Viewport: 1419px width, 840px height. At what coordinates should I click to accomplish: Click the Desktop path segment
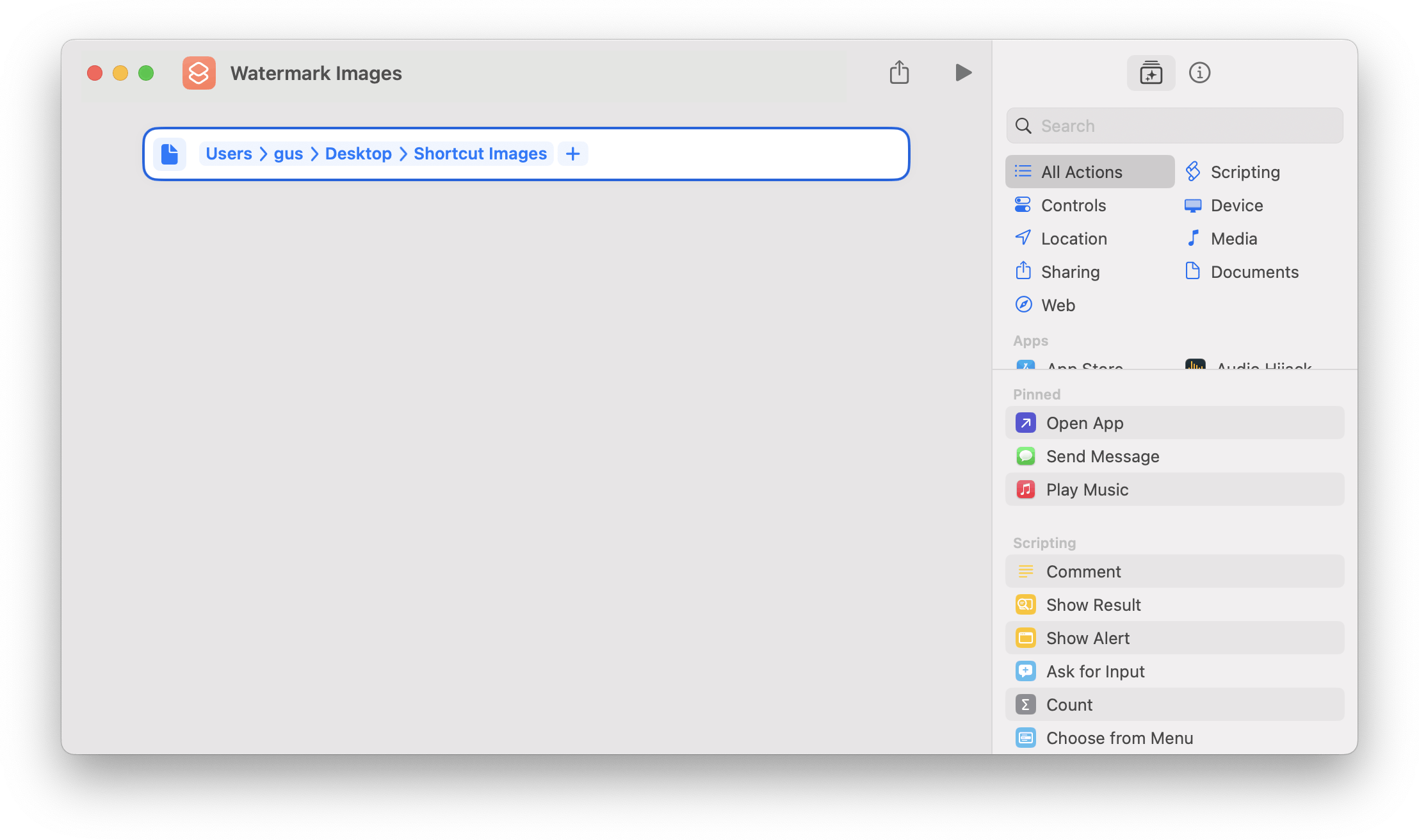coord(358,154)
